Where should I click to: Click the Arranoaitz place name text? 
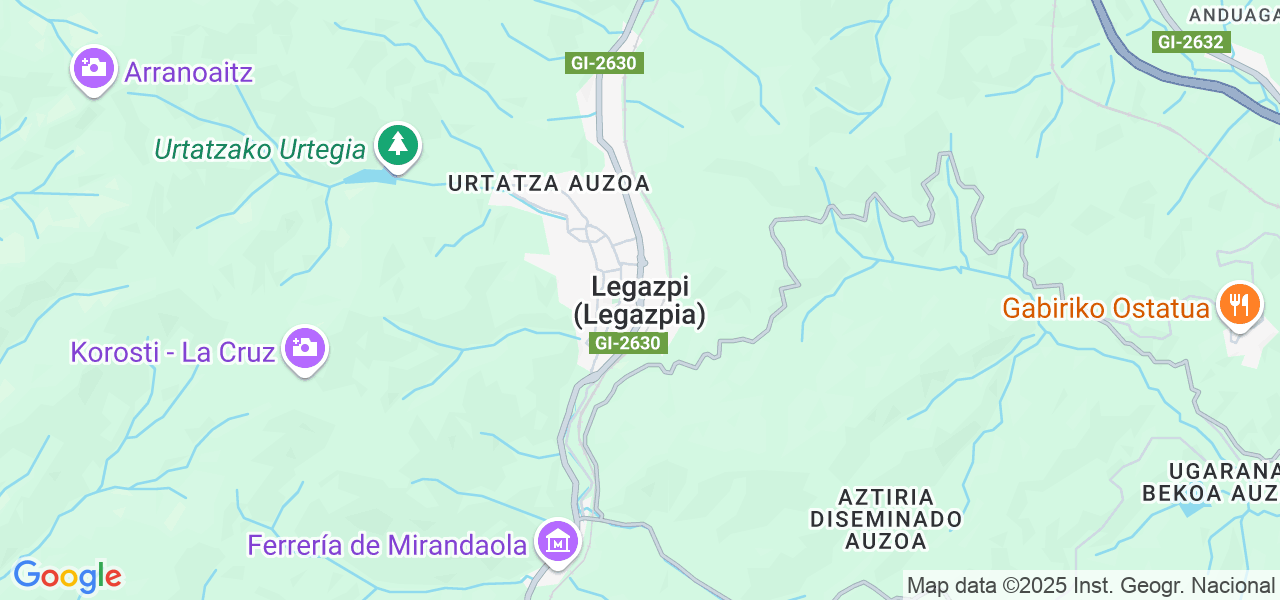[189, 72]
